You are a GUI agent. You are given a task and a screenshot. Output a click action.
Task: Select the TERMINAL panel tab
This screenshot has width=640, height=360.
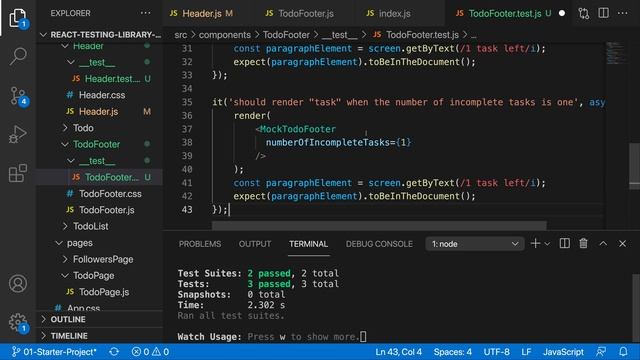[x=308, y=244]
